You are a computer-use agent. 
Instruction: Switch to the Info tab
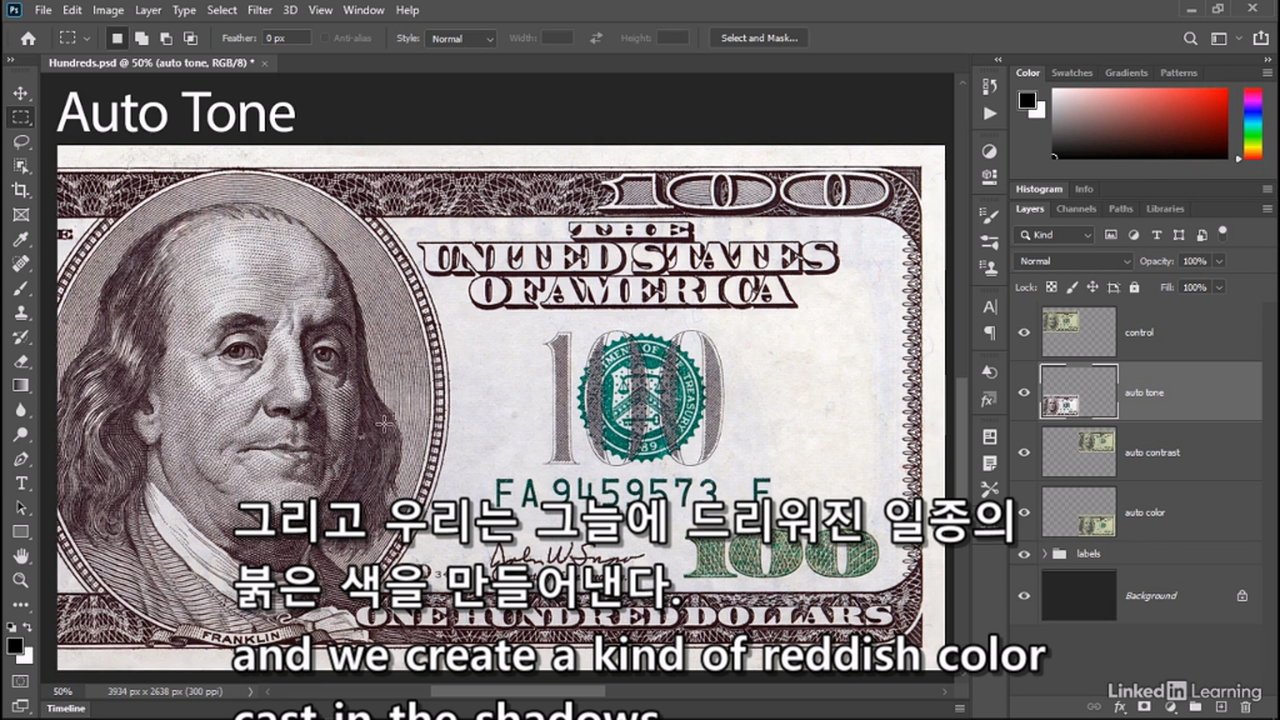click(x=1084, y=189)
